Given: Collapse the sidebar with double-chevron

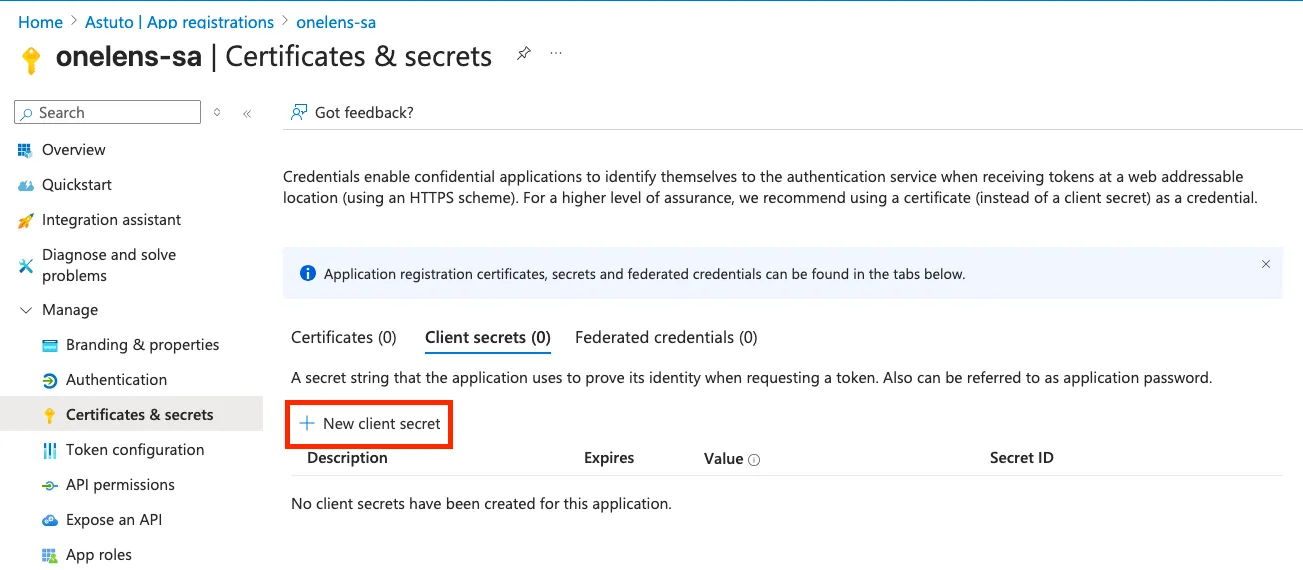Looking at the screenshot, I should pyautogui.click(x=247, y=113).
